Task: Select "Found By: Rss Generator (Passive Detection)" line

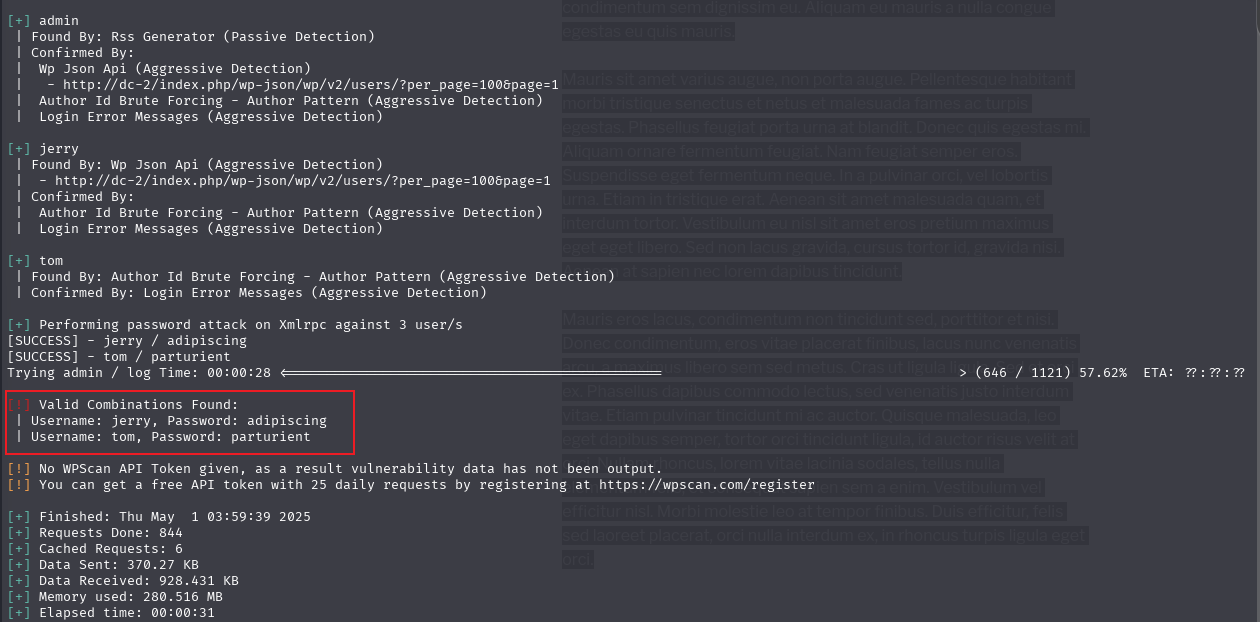Action: click(203, 37)
